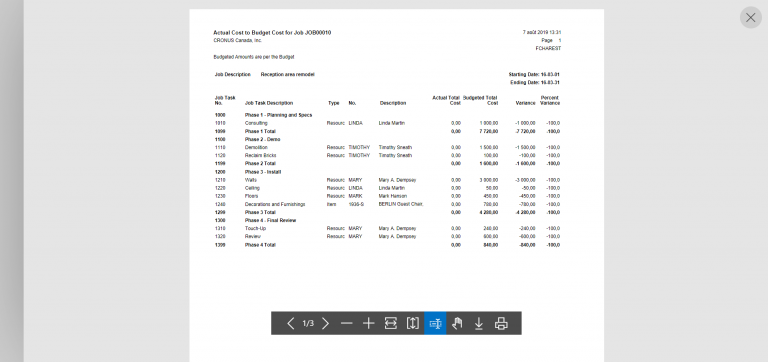
Task: Go to the previous page arrow
Action: tap(290, 323)
